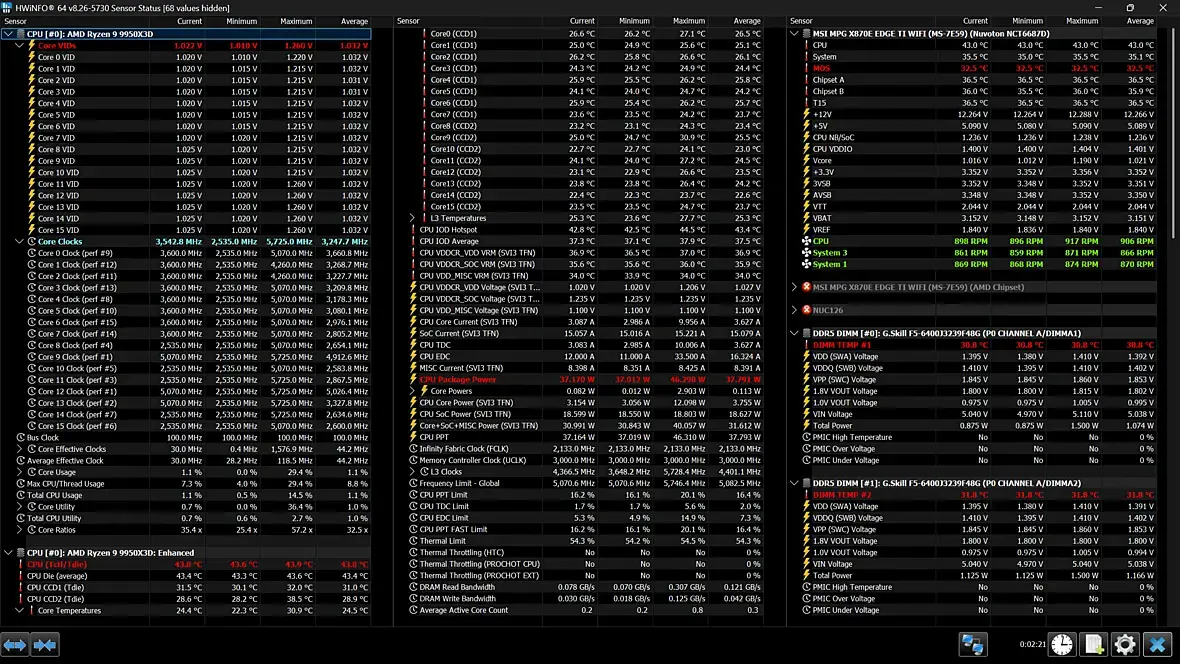
Task: Click the fan icon beside System 1
Action: (x=806, y=264)
